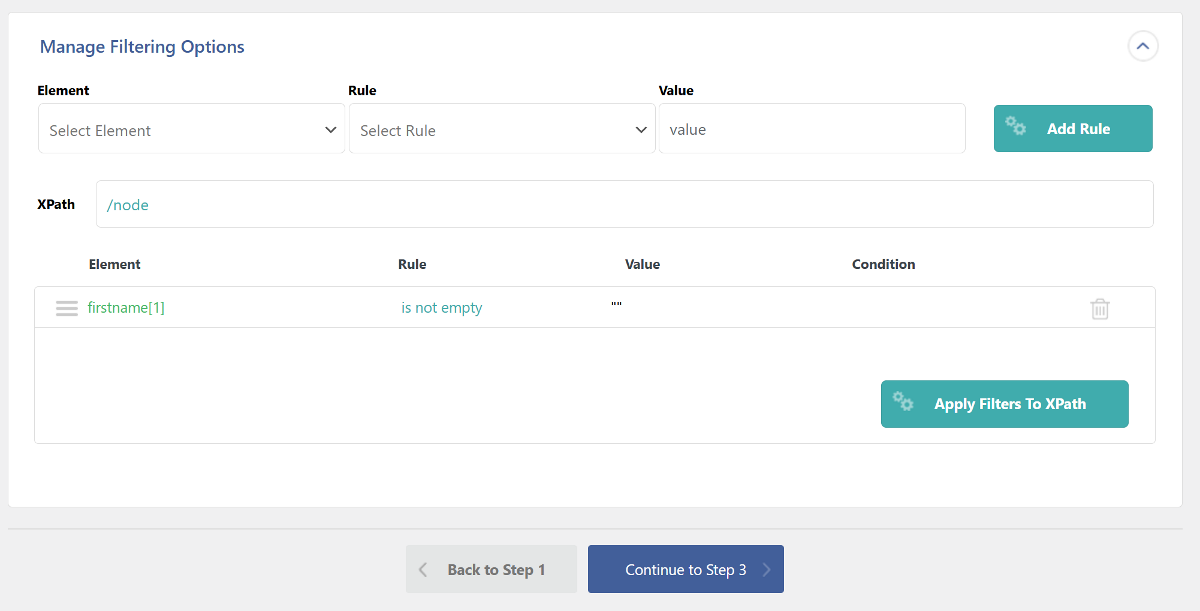This screenshot has width=1200, height=611.
Task: Continue to Step 3
Action: pyautogui.click(x=686, y=569)
